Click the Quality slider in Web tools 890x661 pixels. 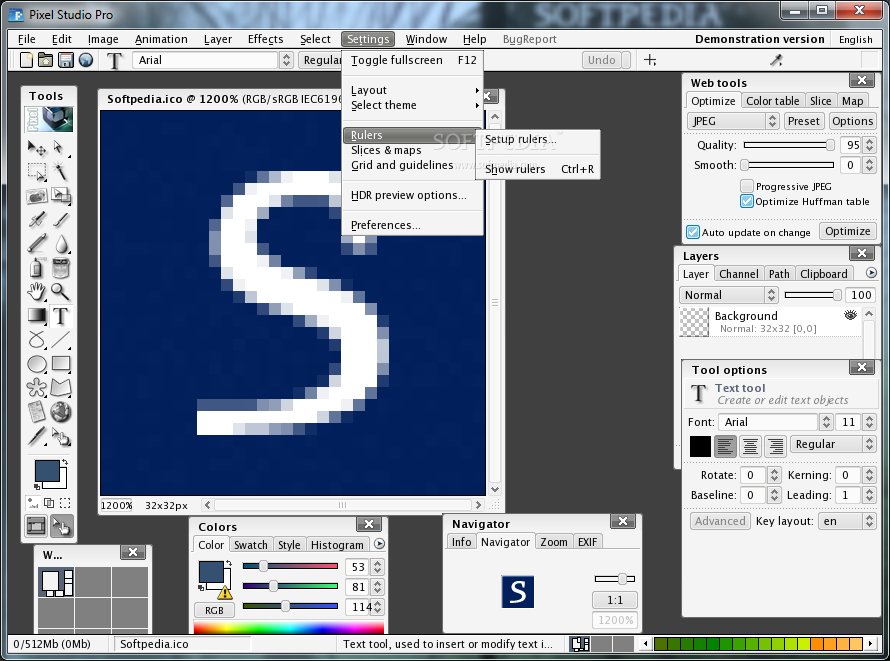click(x=789, y=145)
